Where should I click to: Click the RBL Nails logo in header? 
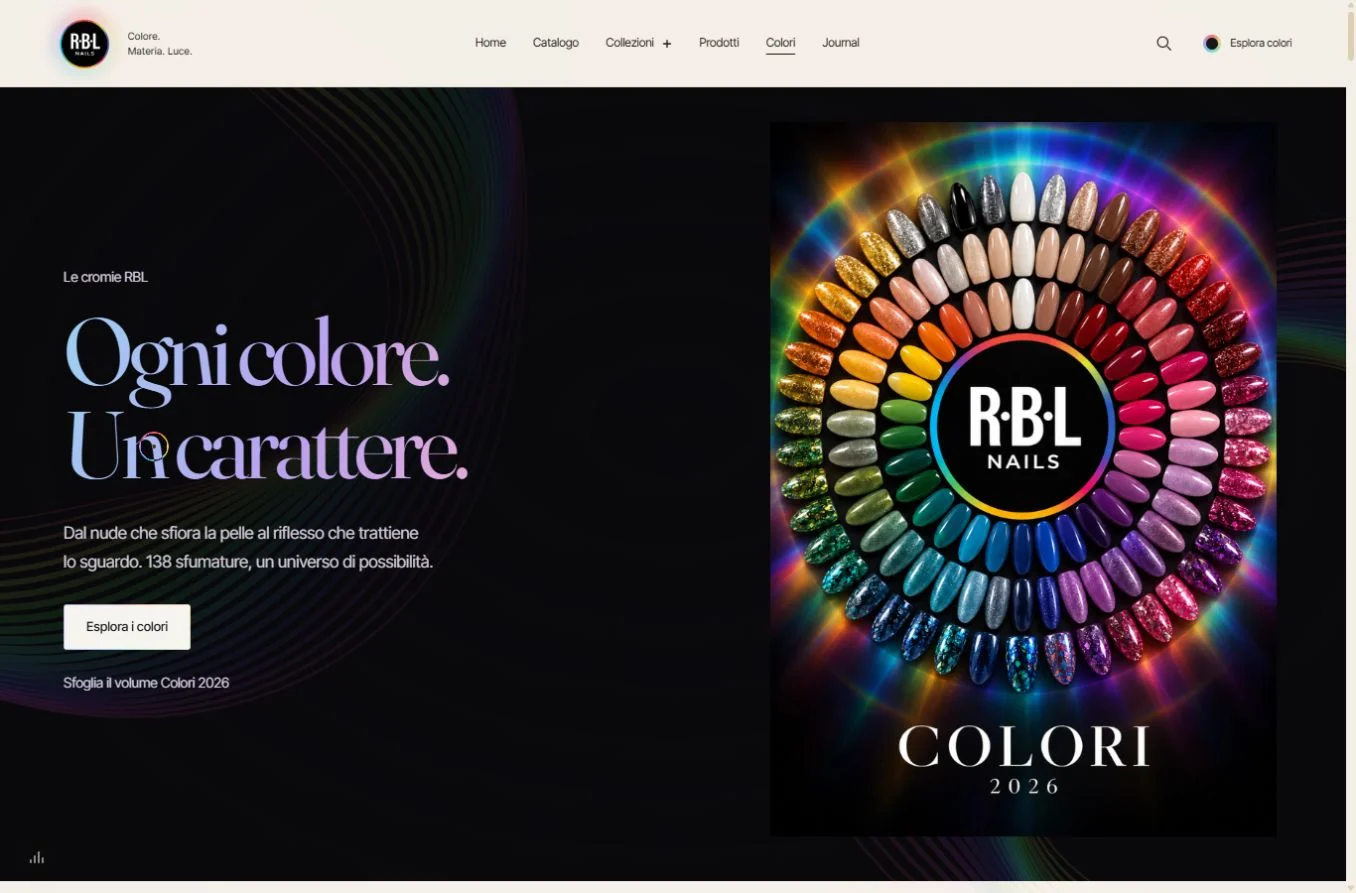tap(84, 44)
